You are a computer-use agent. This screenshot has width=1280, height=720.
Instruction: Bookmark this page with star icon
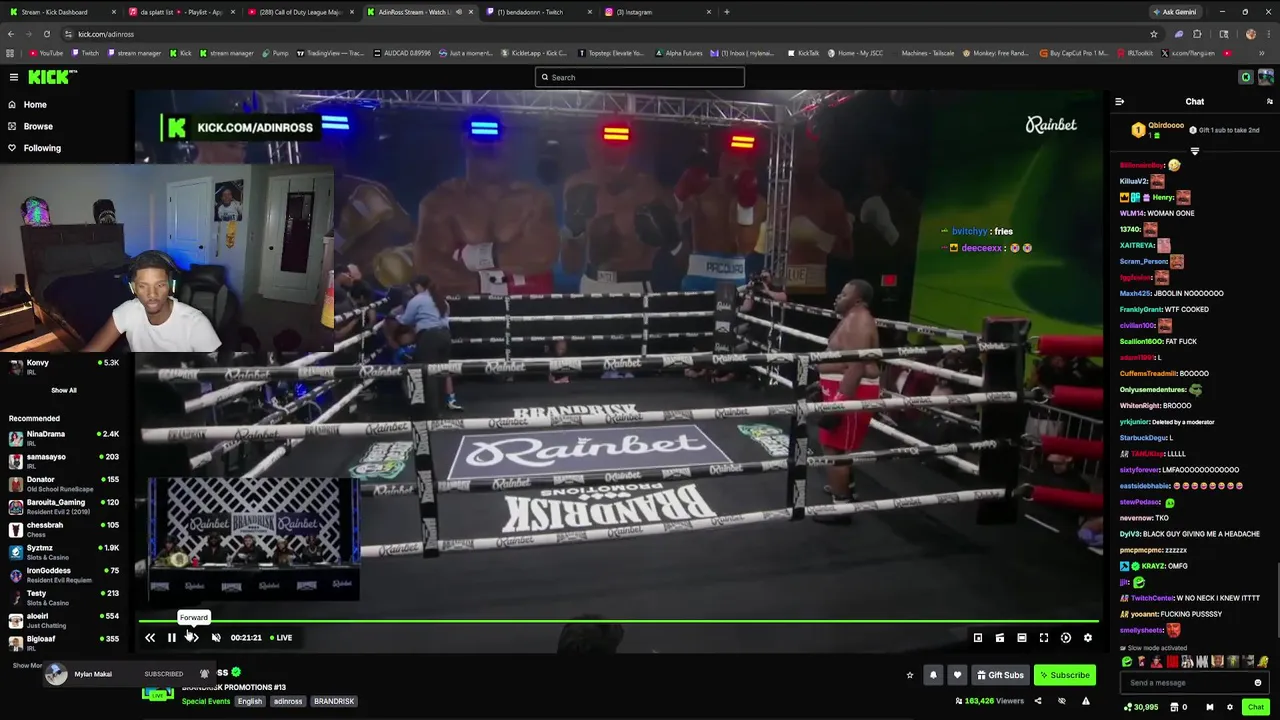click(1153, 34)
